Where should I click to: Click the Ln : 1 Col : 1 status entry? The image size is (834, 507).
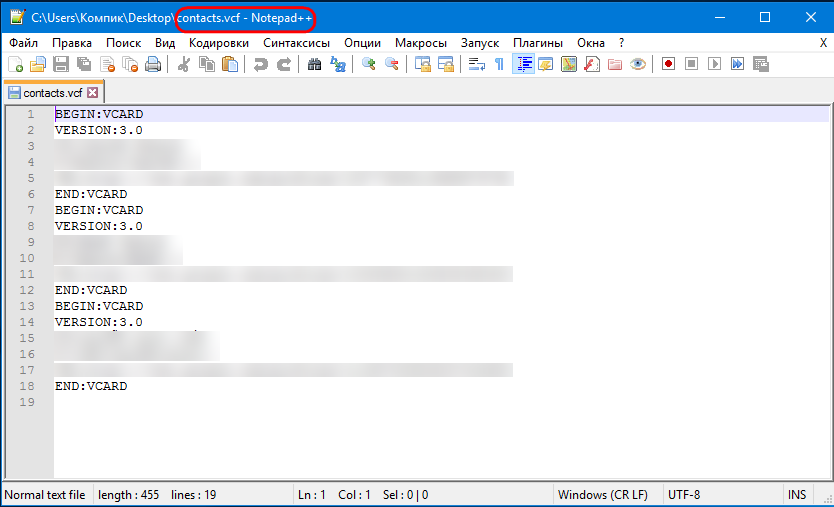click(334, 495)
